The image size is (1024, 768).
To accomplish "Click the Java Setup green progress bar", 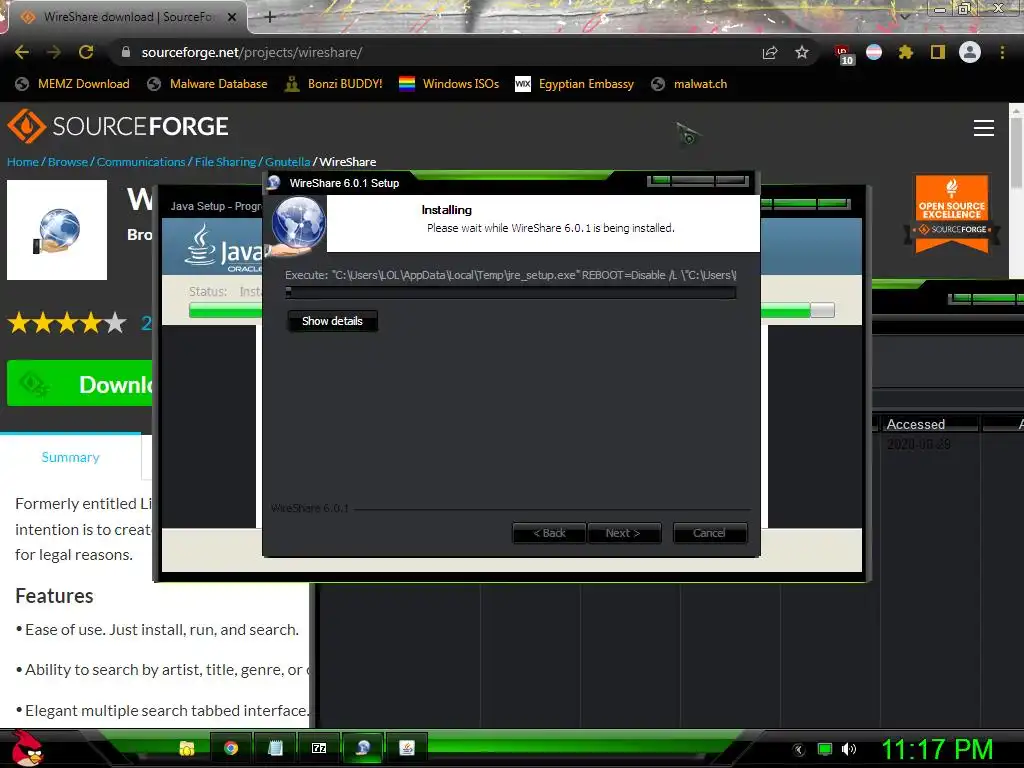I will tap(797, 310).
